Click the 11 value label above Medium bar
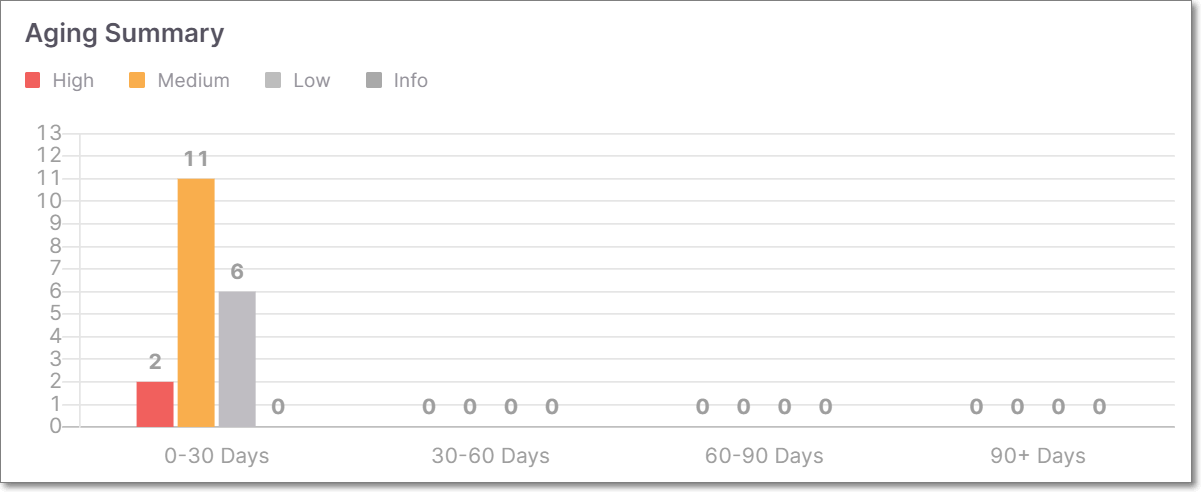The height and width of the screenshot is (492, 1201). 196,159
